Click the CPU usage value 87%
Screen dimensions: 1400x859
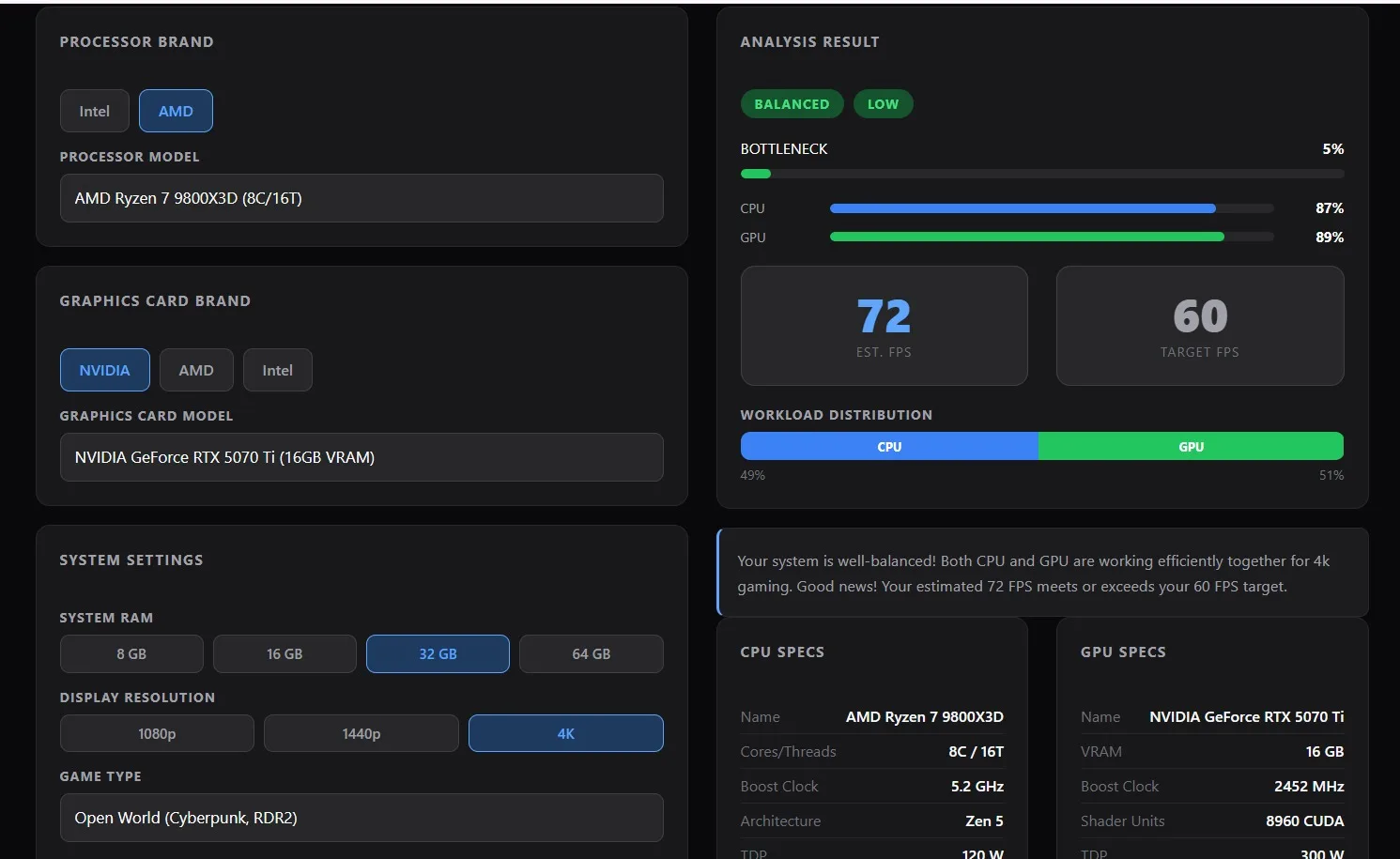1330,208
